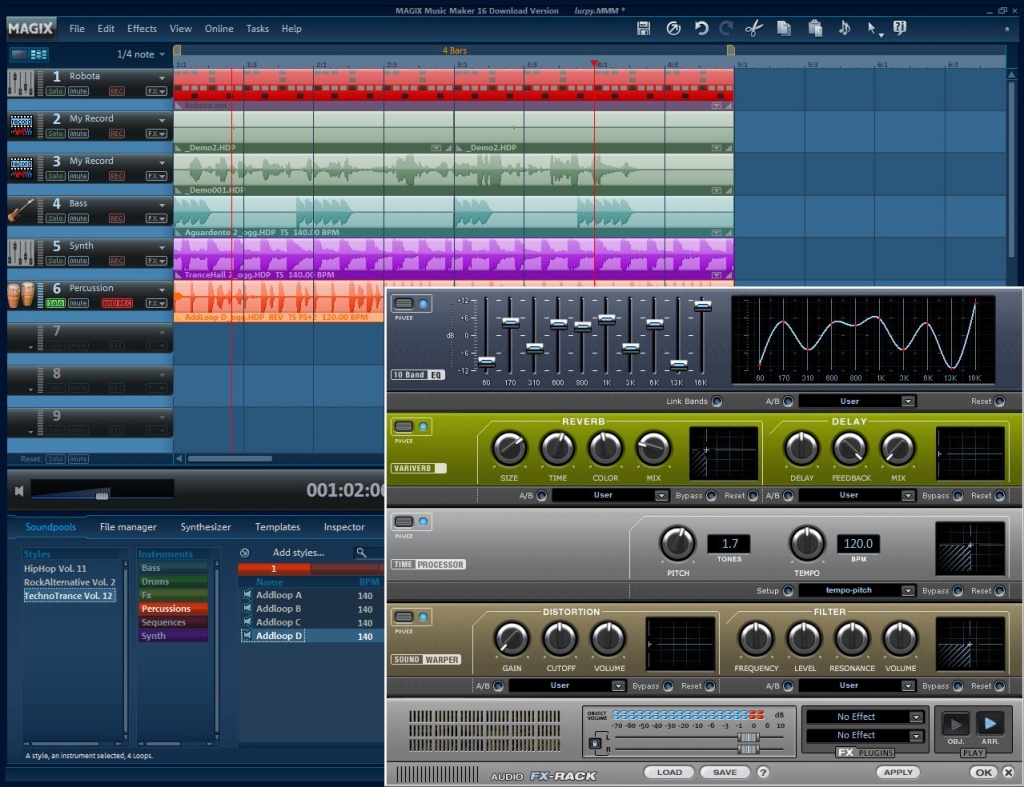Solo the Robota track
Screen dimensions: 1024x787
click(x=56, y=91)
